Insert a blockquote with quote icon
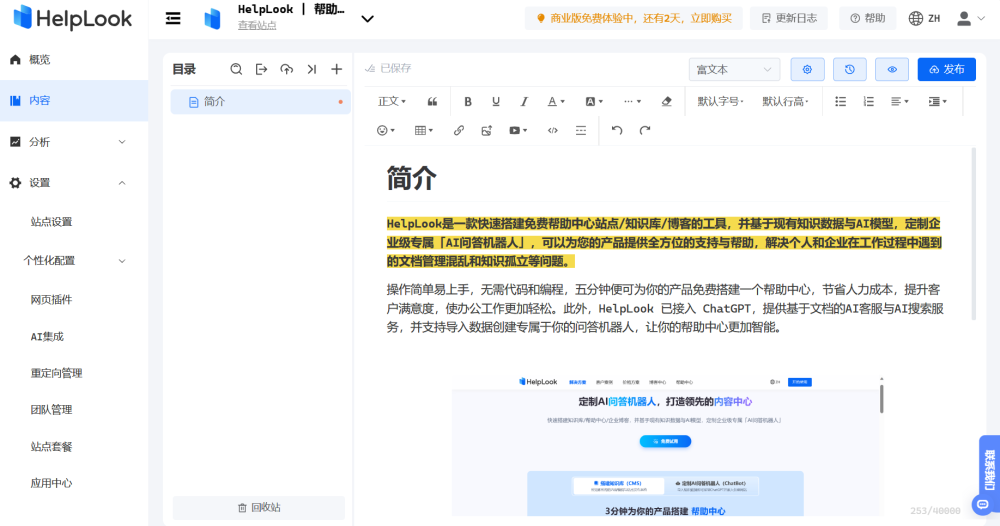1000x526 pixels. (432, 101)
